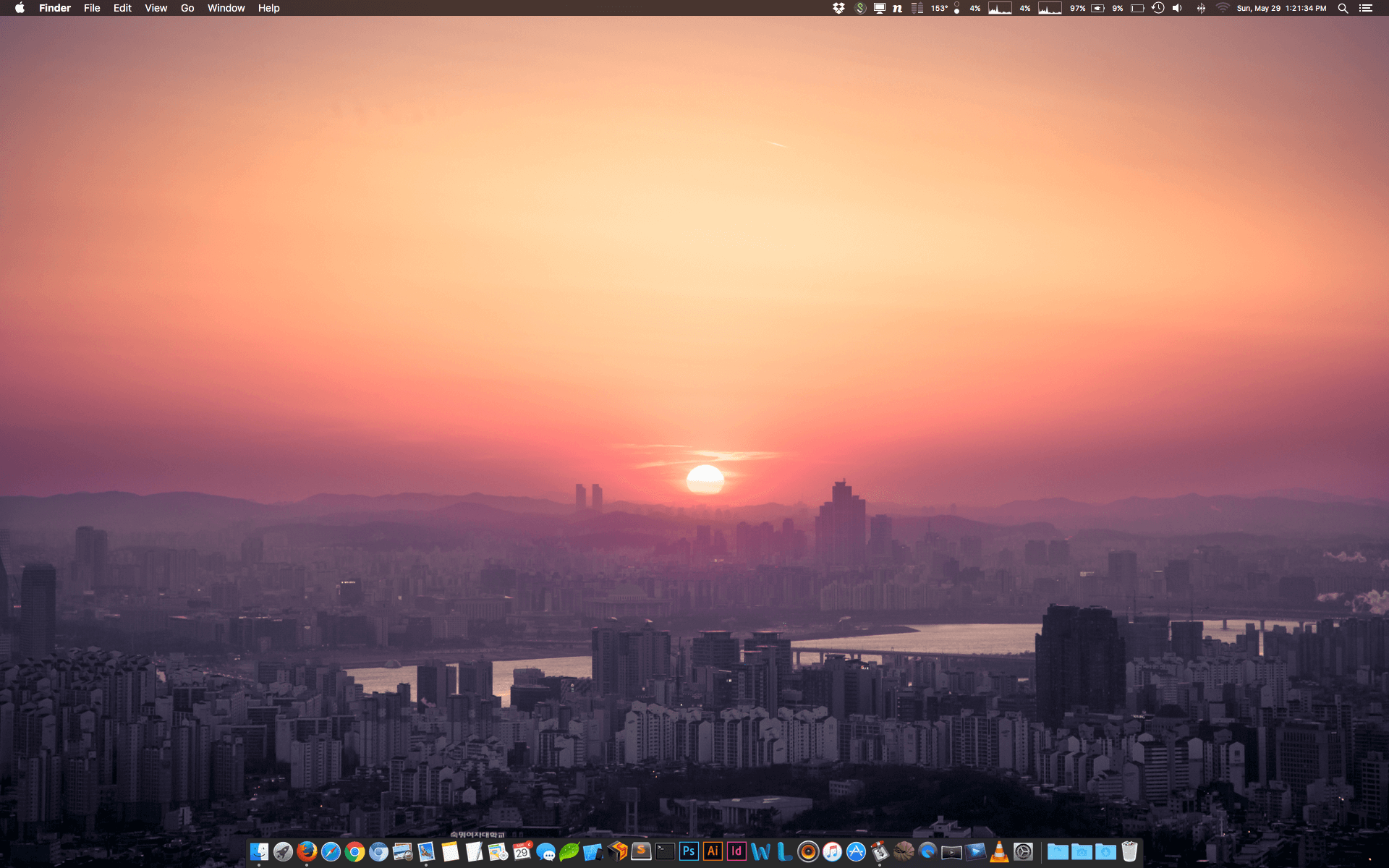Click the Spotlight search magnifier
The height and width of the screenshot is (868, 1389).
[x=1343, y=8]
